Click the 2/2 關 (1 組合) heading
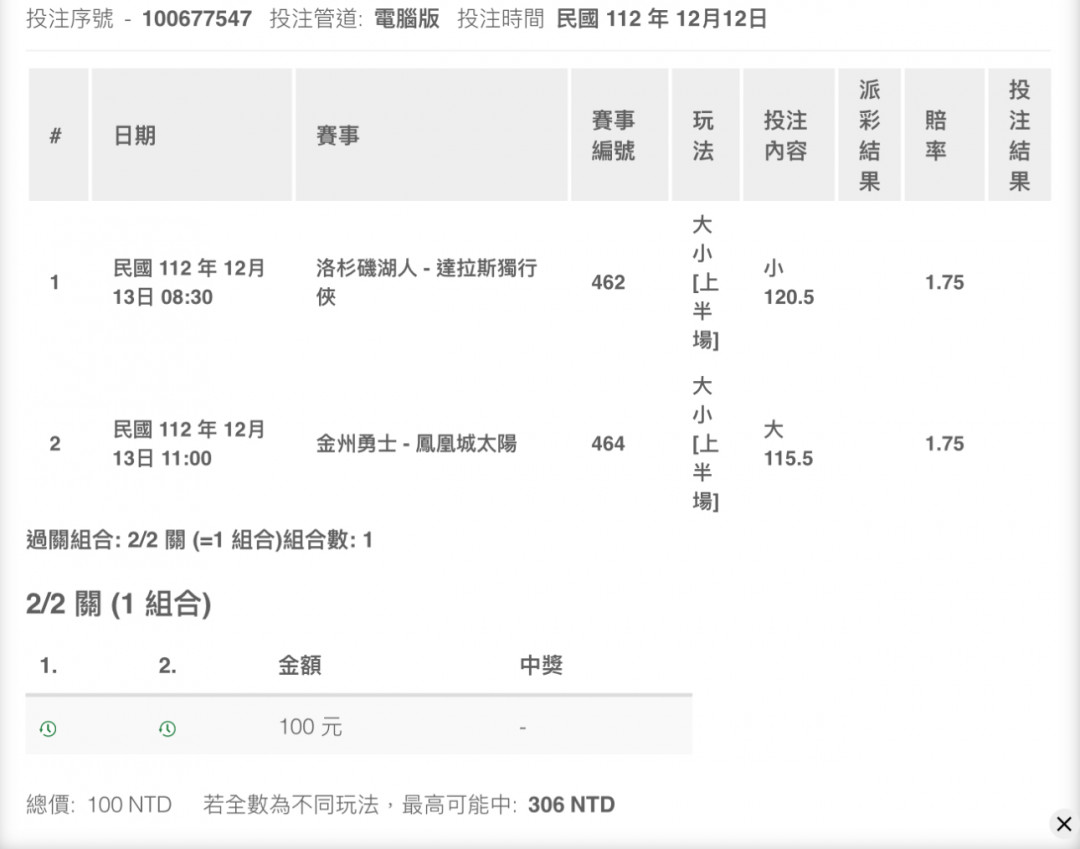Viewport: 1080px width, 849px height. pos(118,604)
